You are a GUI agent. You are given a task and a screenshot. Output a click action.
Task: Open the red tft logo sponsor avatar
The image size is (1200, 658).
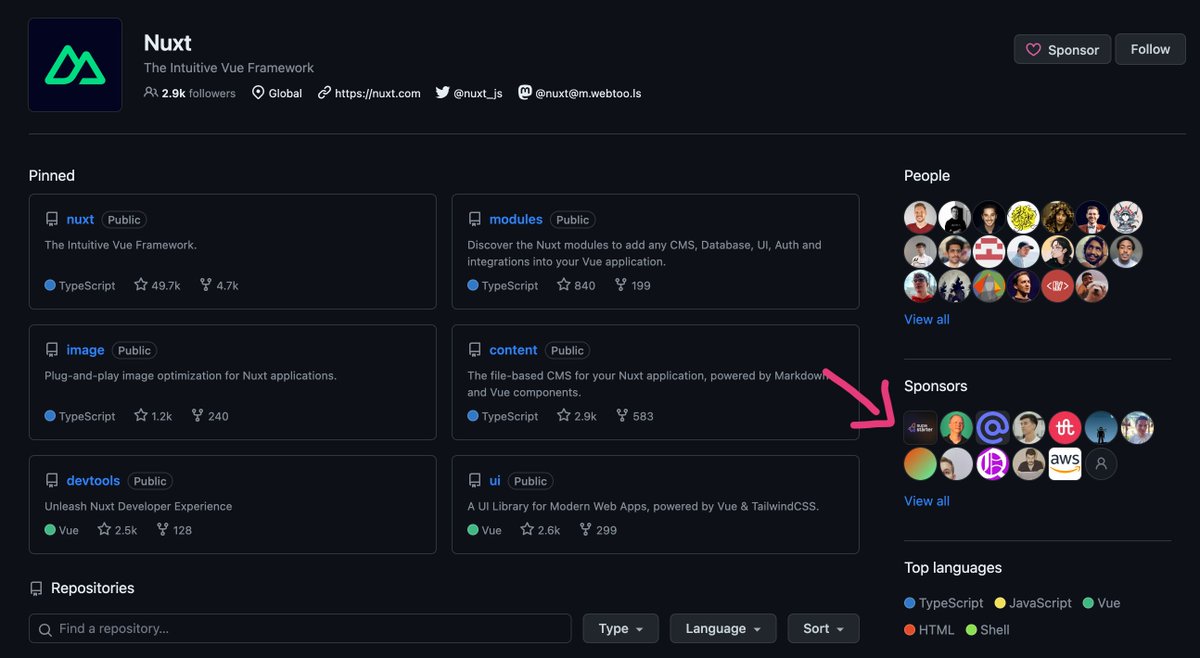(x=1065, y=428)
